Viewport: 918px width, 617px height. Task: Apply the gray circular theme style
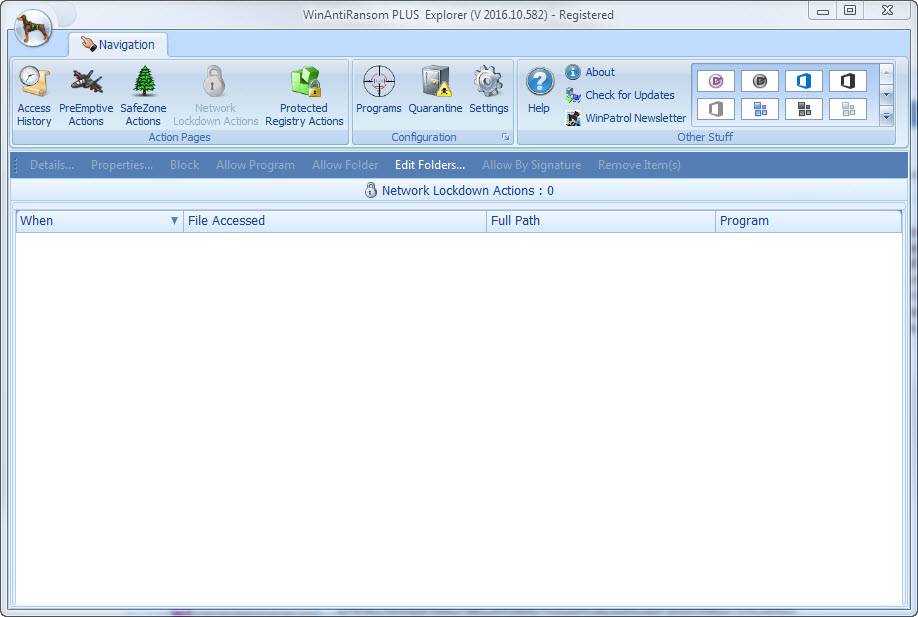(760, 81)
